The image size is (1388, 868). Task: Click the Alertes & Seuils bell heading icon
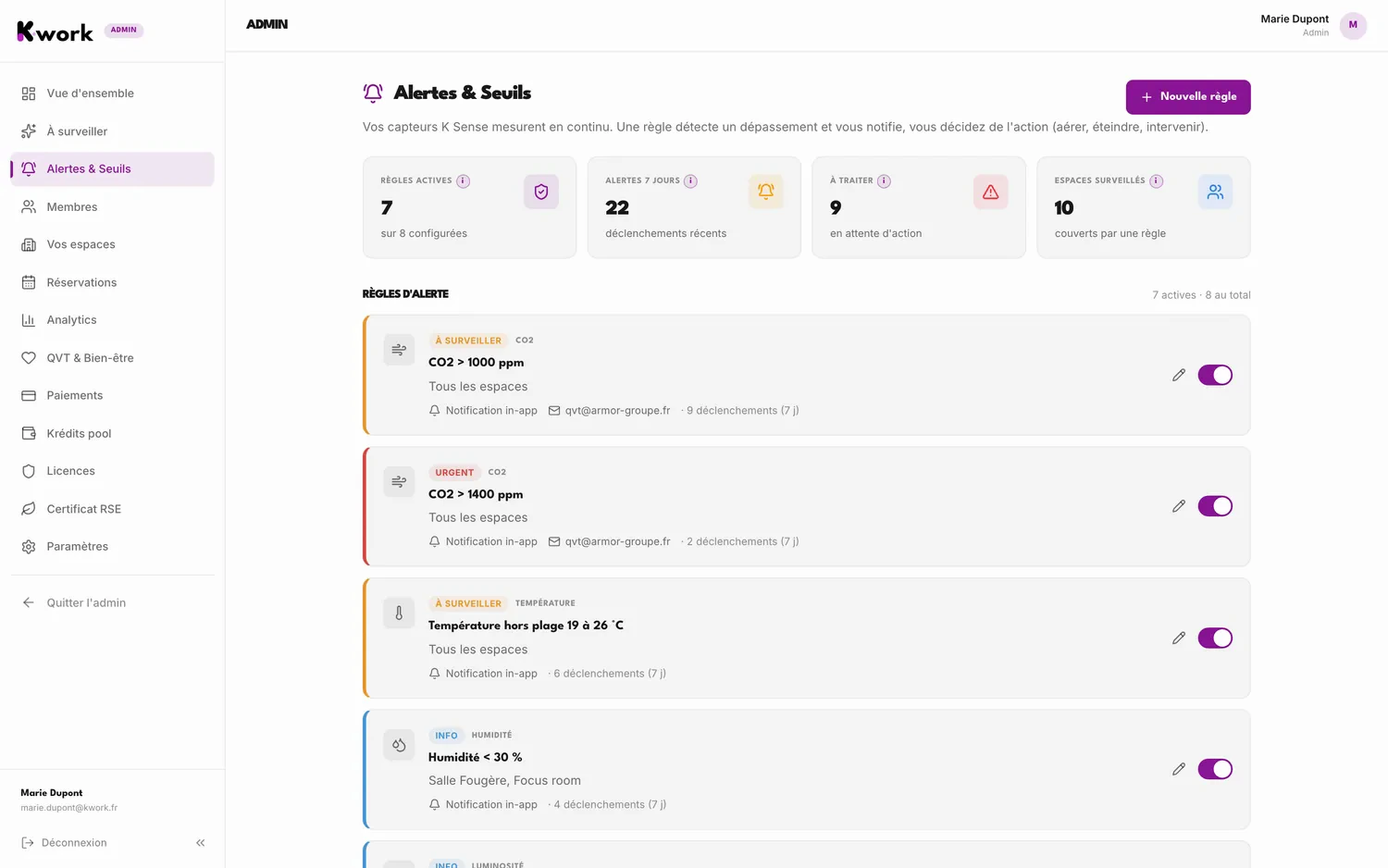point(373,93)
